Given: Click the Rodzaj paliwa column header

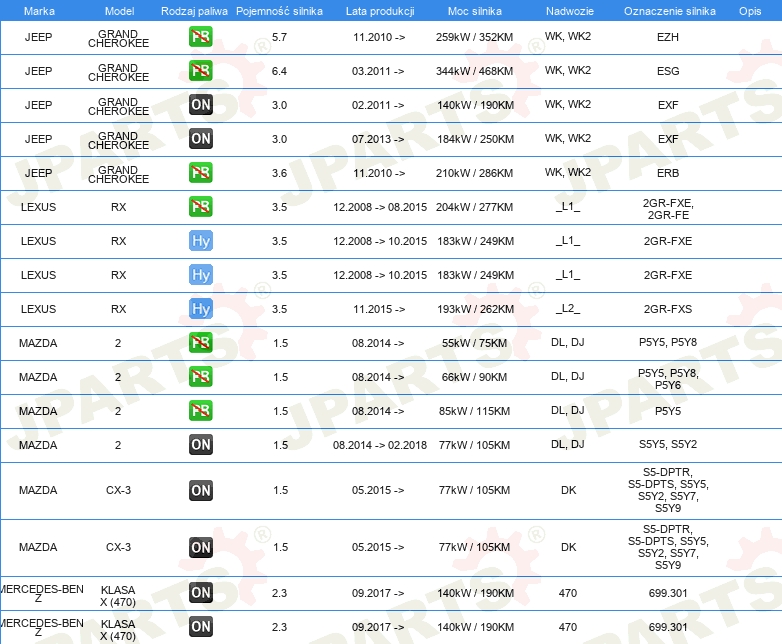Looking at the screenshot, I should (x=193, y=10).
